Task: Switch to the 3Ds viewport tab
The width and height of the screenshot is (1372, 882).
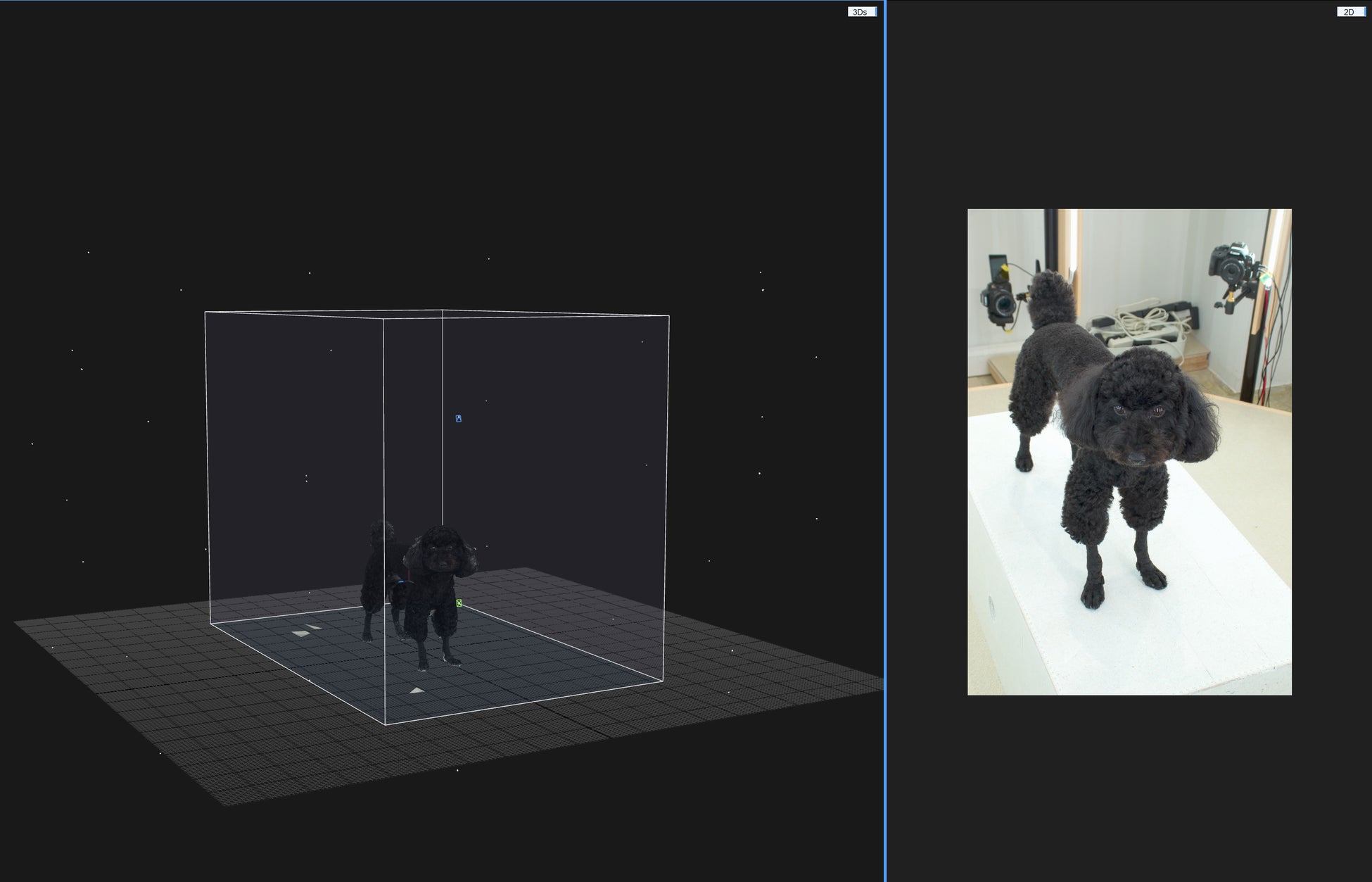Action: (860, 11)
